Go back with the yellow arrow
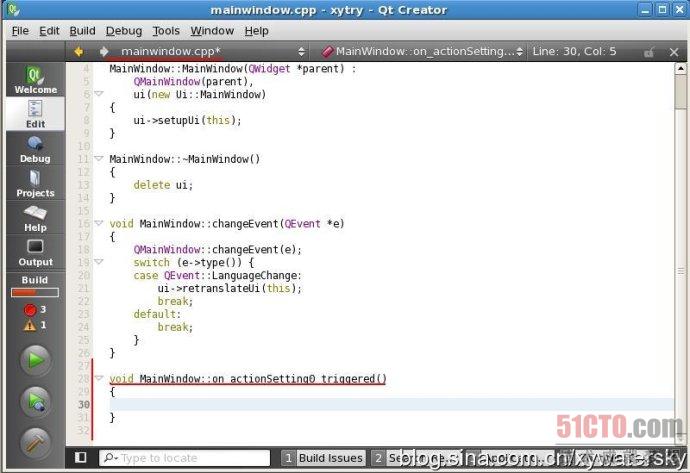This screenshot has height=473, width=690. tap(79, 51)
